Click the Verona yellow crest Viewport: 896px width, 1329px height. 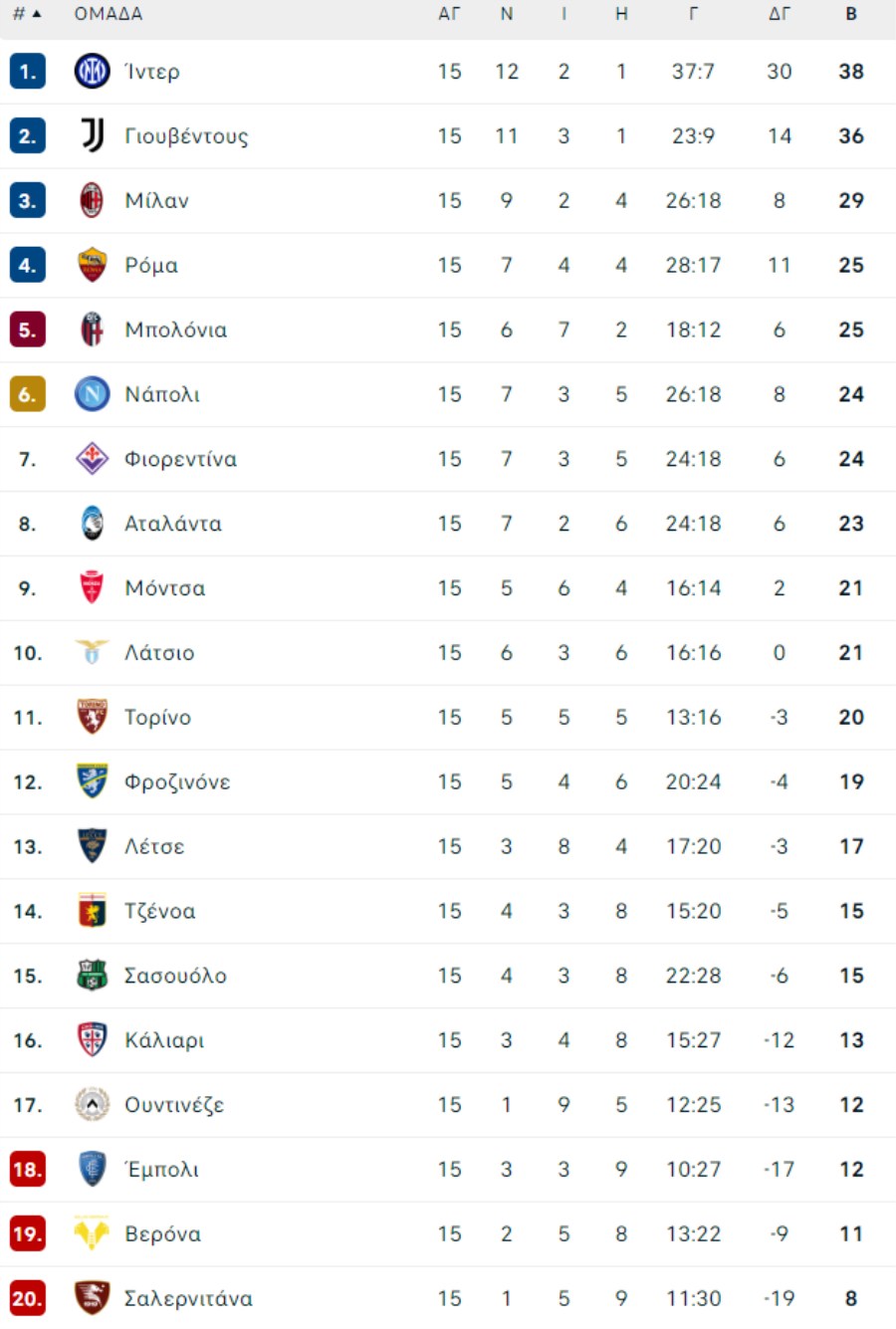tap(92, 1234)
